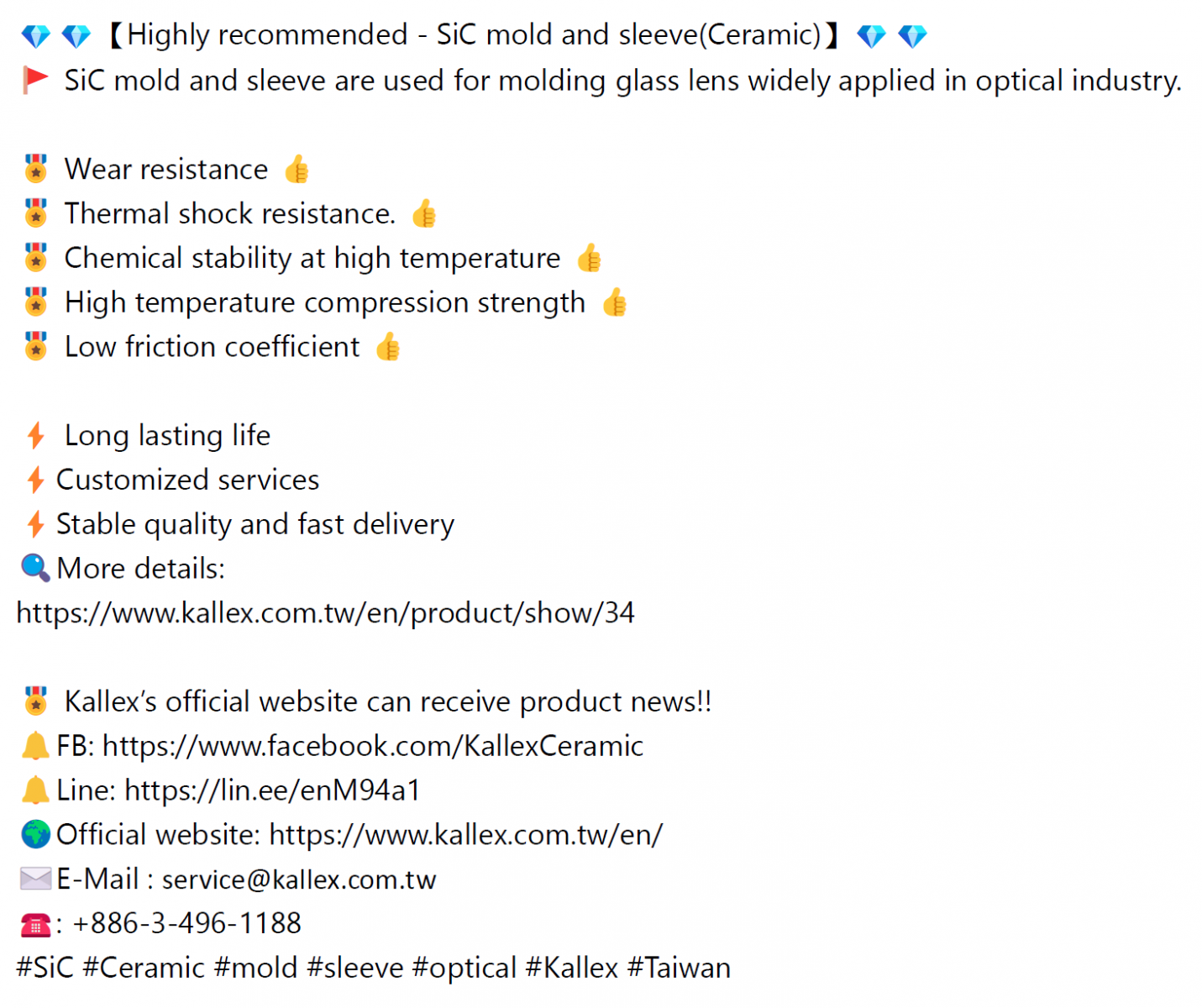The image size is (1202, 1008).
Task: Click the #SiC hashtag
Action: click(45, 968)
